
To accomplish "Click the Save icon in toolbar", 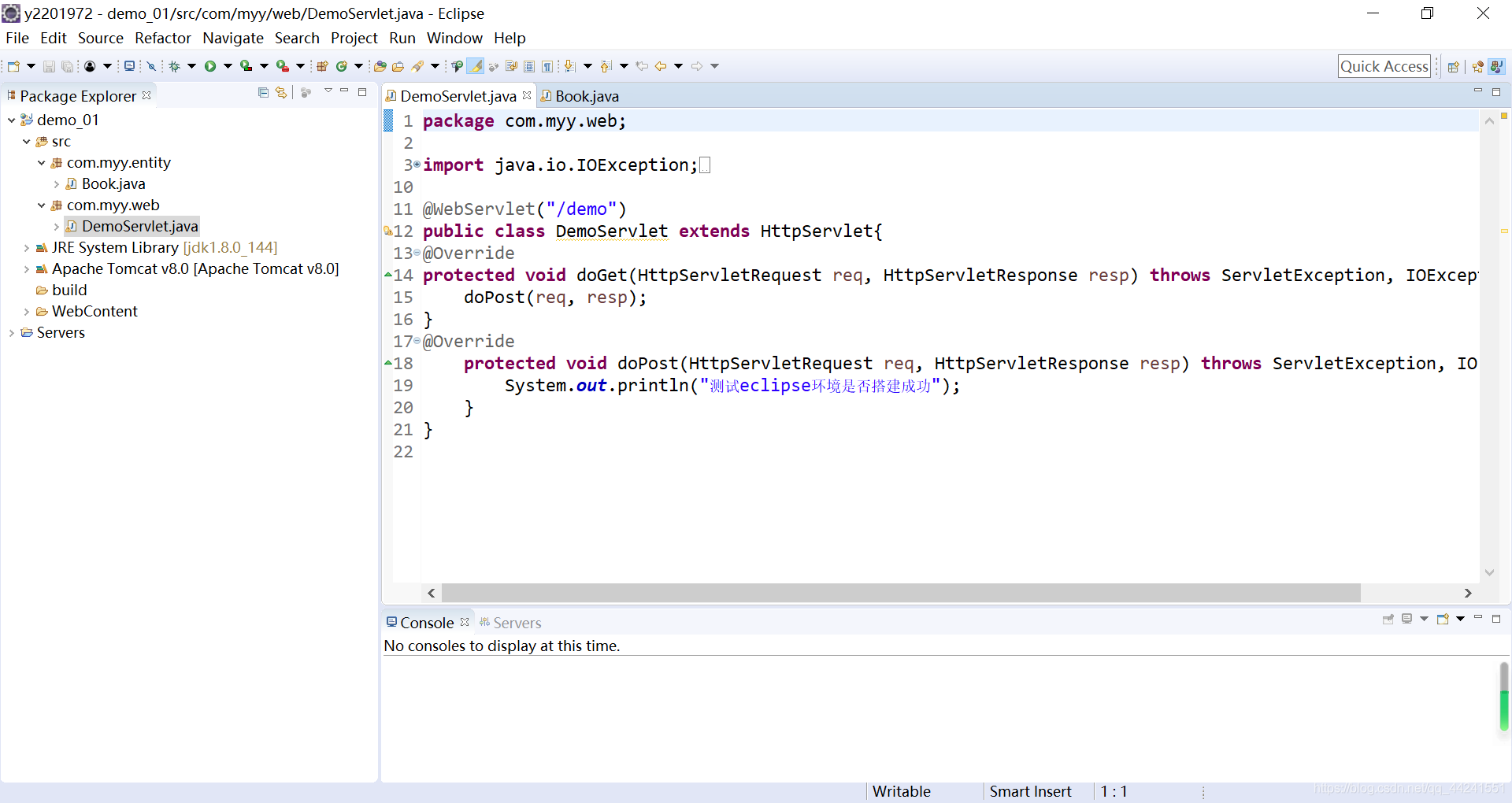I will (x=49, y=66).
